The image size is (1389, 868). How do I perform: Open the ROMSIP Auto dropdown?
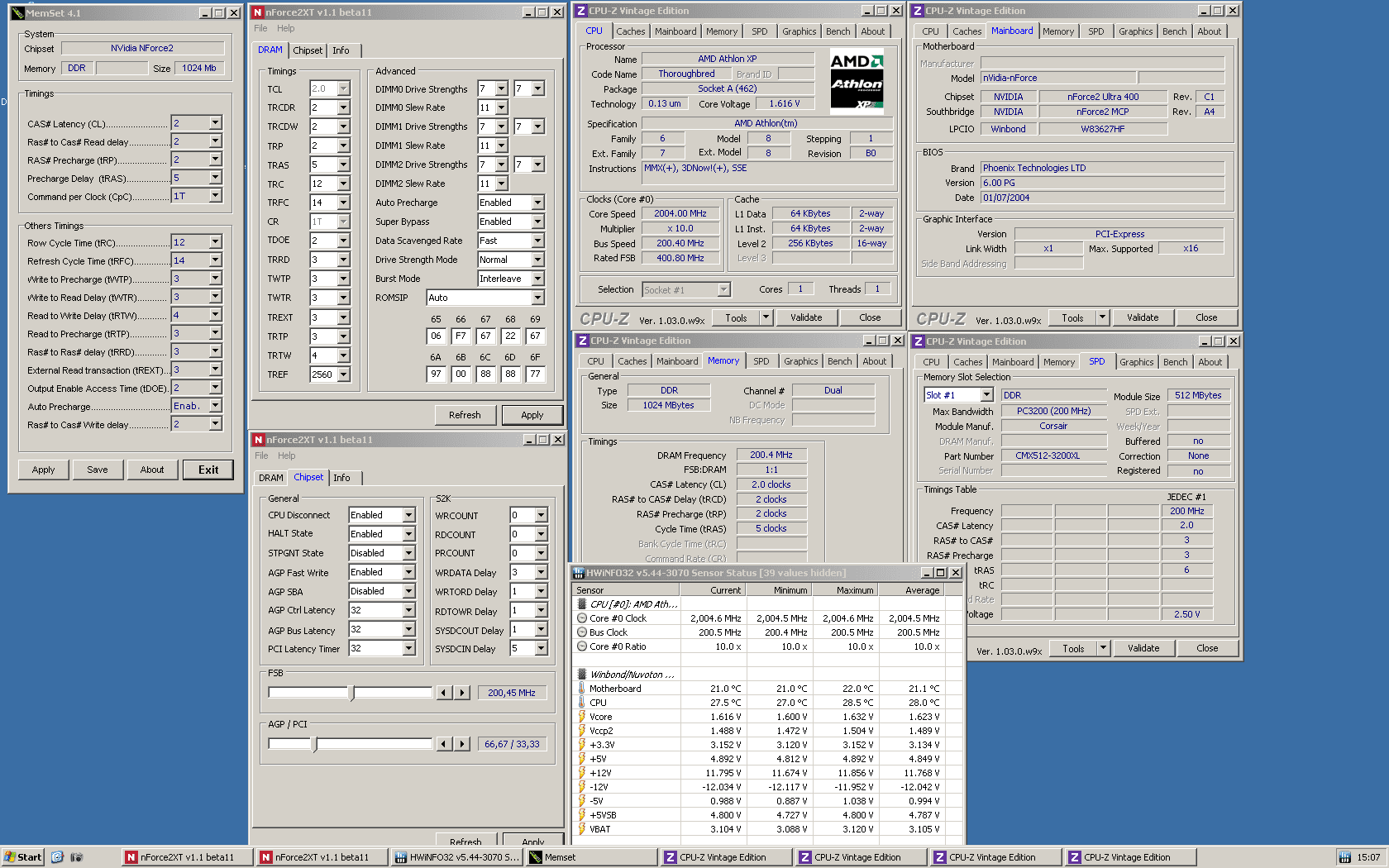[537, 298]
